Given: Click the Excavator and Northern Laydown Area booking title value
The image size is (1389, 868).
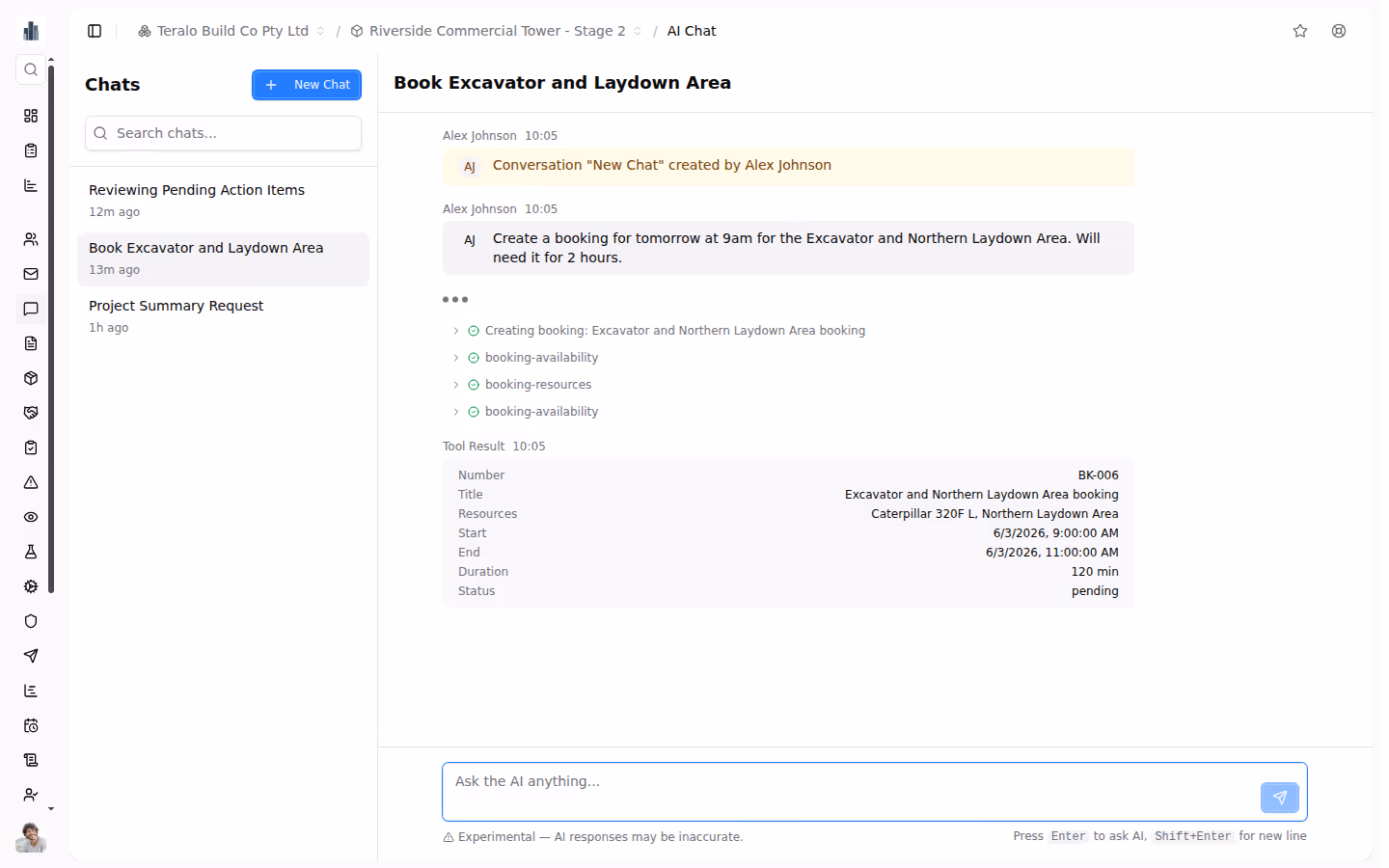Looking at the screenshot, I should click(982, 495).
